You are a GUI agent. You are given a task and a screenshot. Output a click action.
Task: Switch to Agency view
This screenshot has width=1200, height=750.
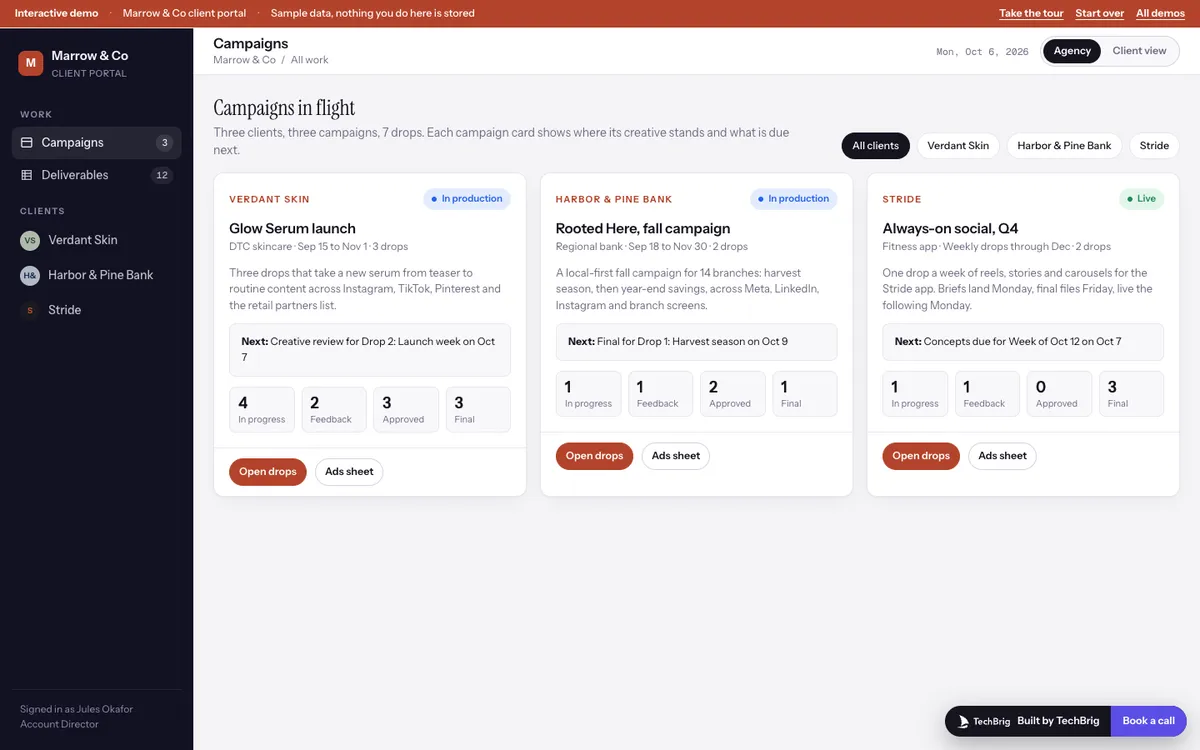1072,51
